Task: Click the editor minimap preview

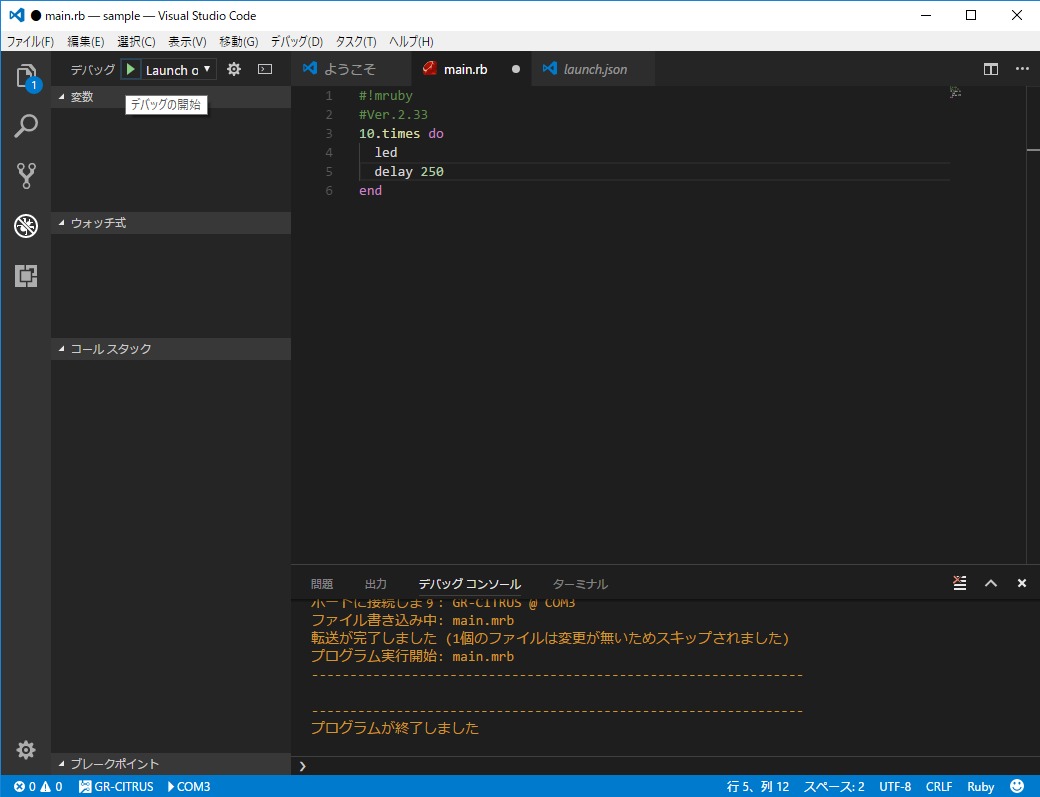Action: point(955,92)
